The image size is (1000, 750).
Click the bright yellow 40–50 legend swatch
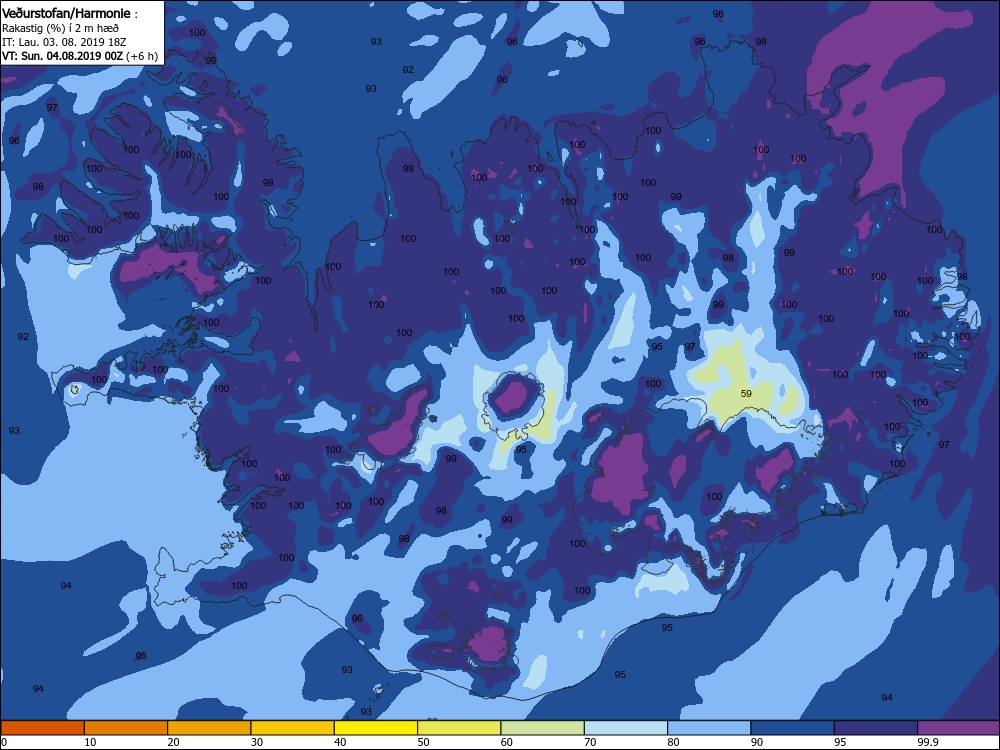coord(376,728)
